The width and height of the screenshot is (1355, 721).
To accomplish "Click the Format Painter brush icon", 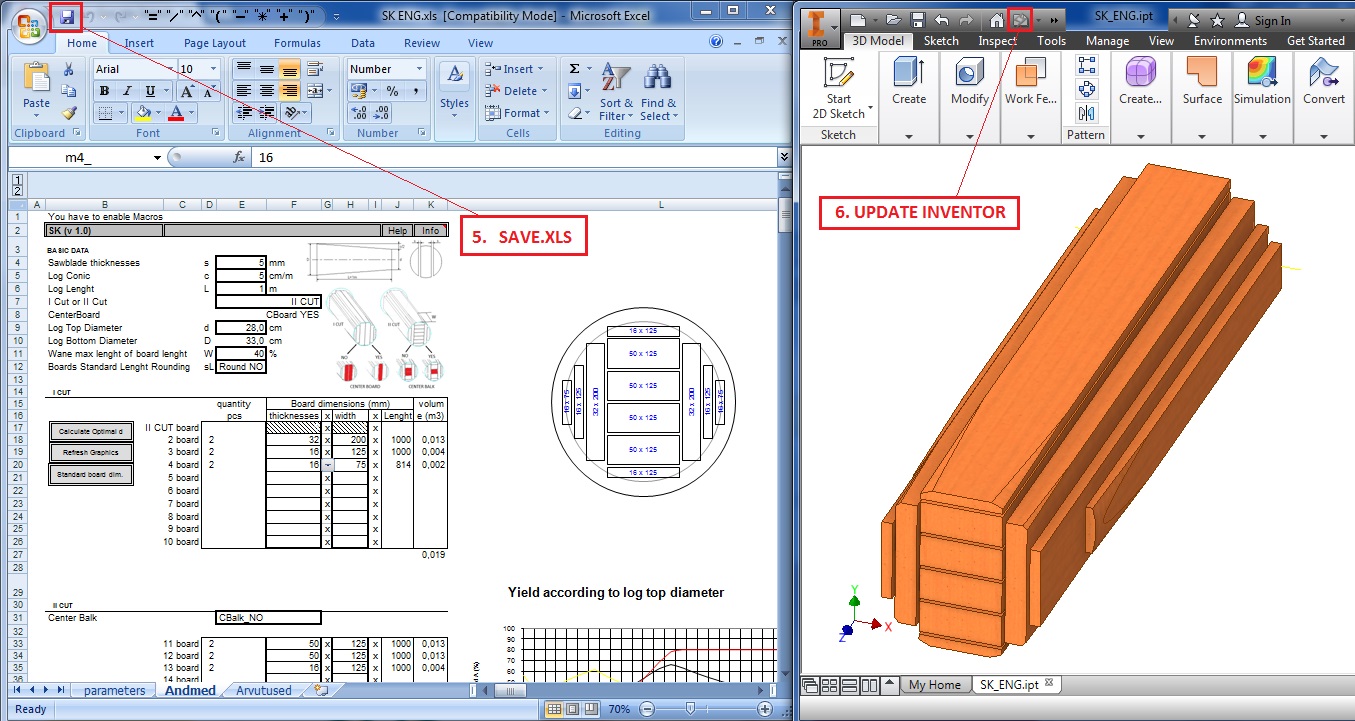I will [69, 113].
